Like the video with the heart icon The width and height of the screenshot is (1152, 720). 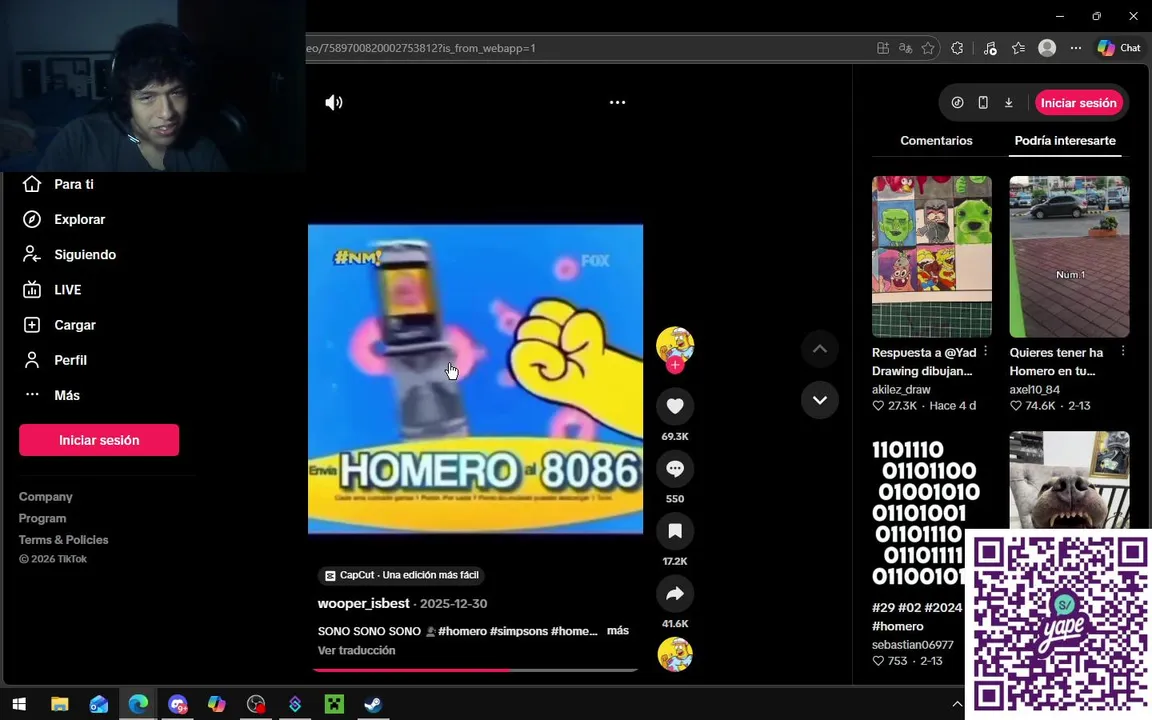tap(674, 406)
